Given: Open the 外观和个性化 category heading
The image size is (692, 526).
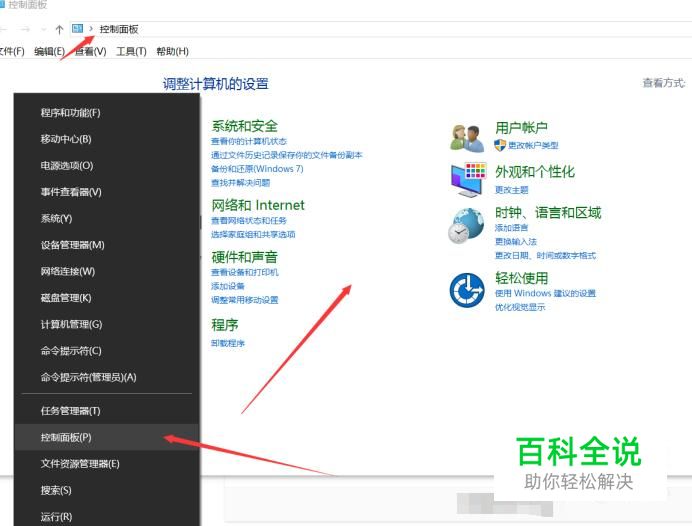Looking at the screenshot, I should pos(535,172).
